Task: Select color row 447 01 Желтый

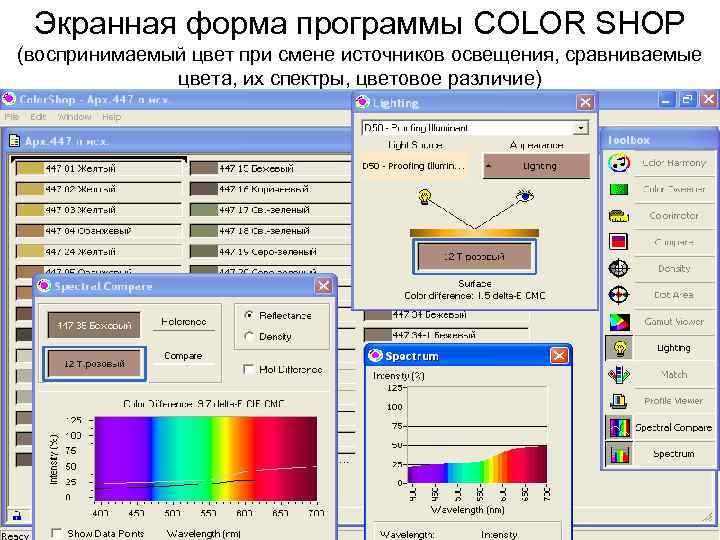Action: pyautogui.click(x=99, y=168)
